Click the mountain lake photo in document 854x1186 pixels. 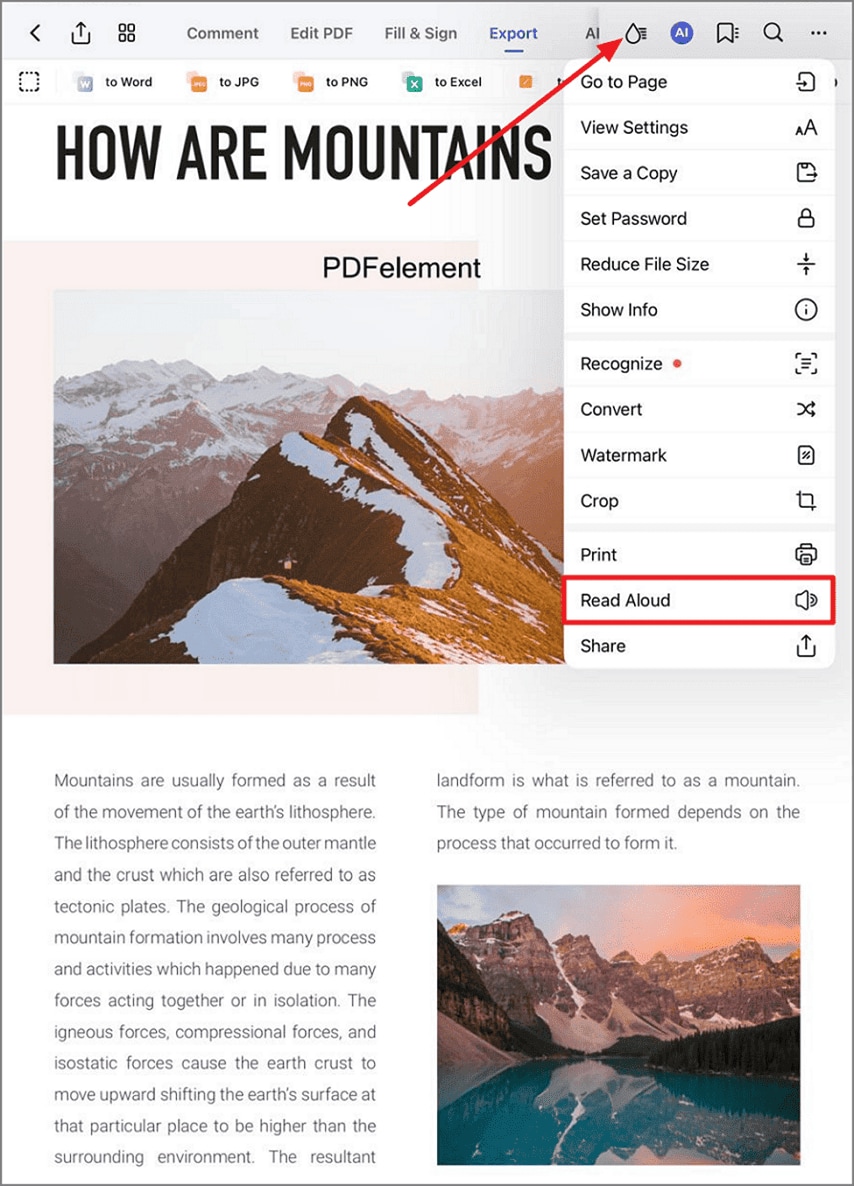(618, 1024)
